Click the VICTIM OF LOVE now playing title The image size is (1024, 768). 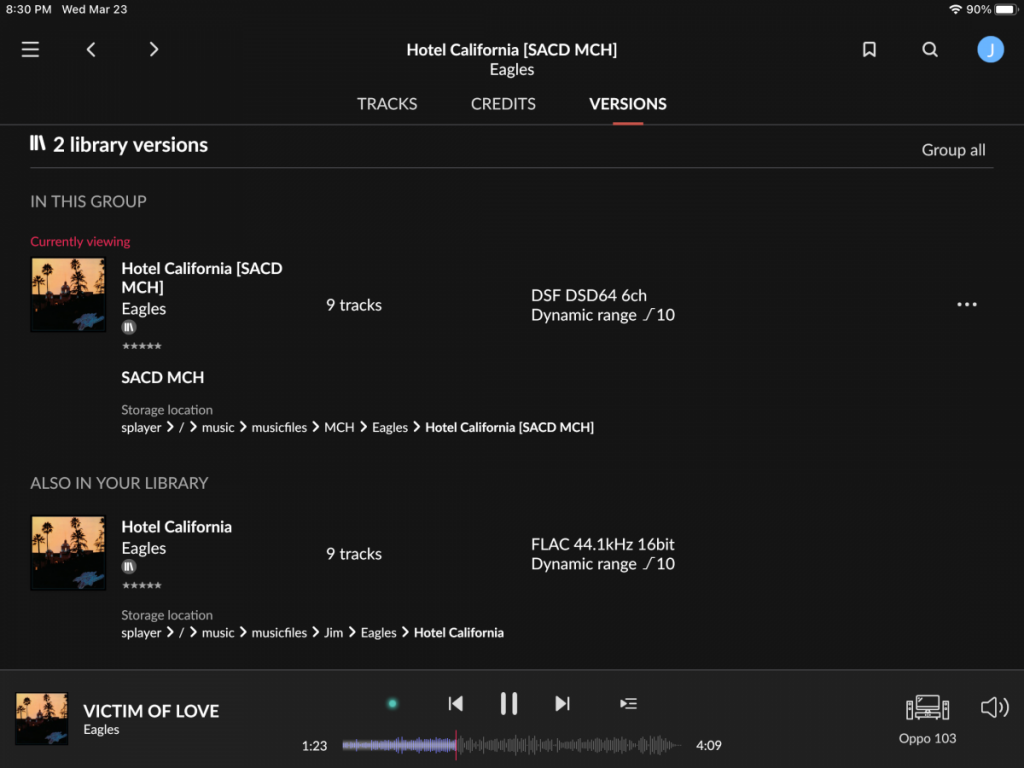pyautogui.click(x=151, y=711)
